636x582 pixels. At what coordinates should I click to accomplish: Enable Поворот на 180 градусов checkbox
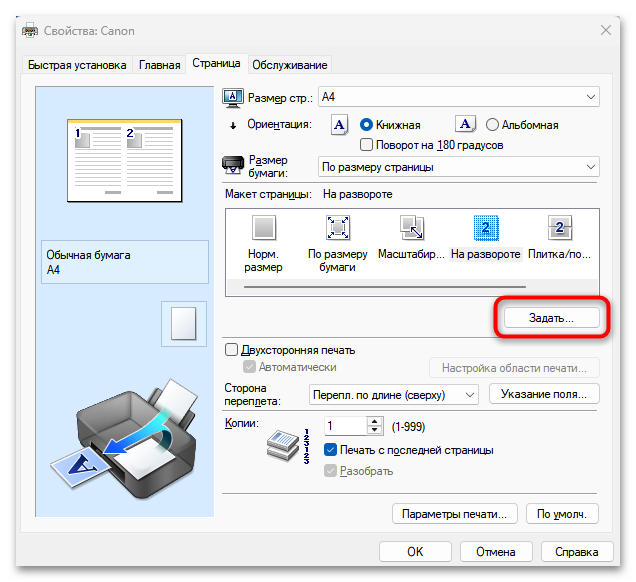pyautogui.click(x=366, y=145)
